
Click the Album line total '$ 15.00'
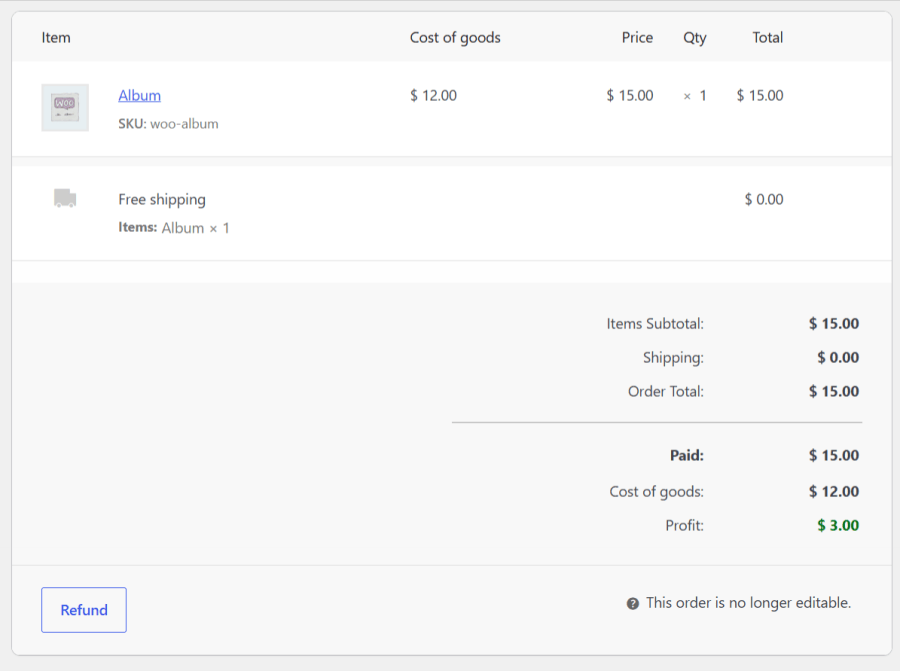click(x=760, y=95)
